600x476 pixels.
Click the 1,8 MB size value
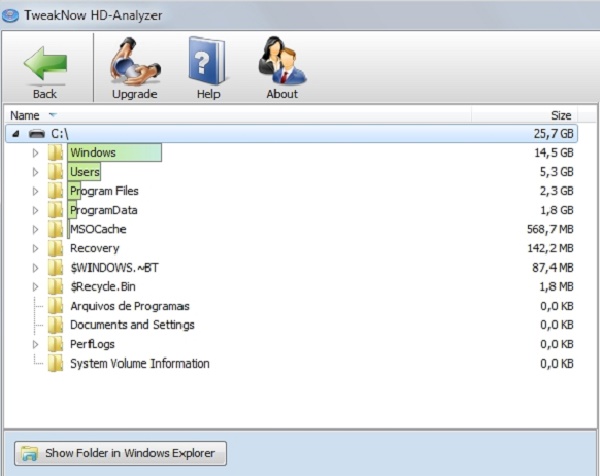point(556,287)
